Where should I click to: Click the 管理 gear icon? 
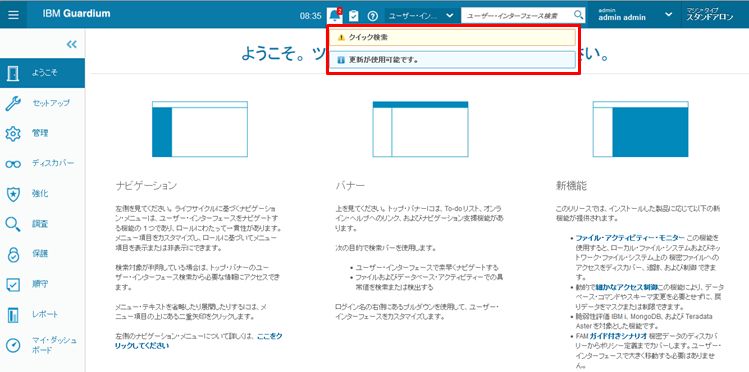(x=13, y=134)
